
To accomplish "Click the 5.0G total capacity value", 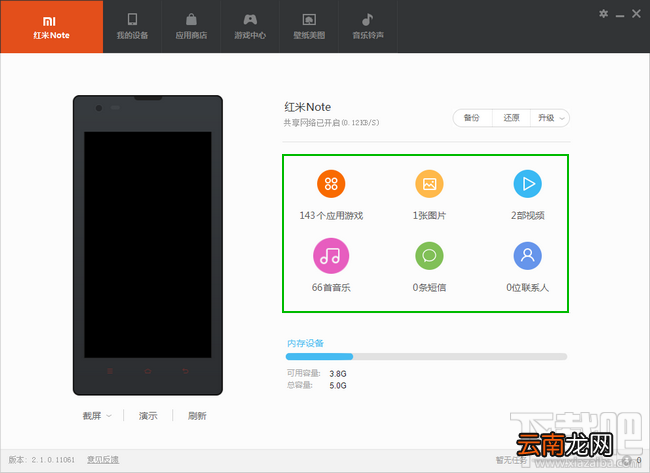I will [338, 386].
